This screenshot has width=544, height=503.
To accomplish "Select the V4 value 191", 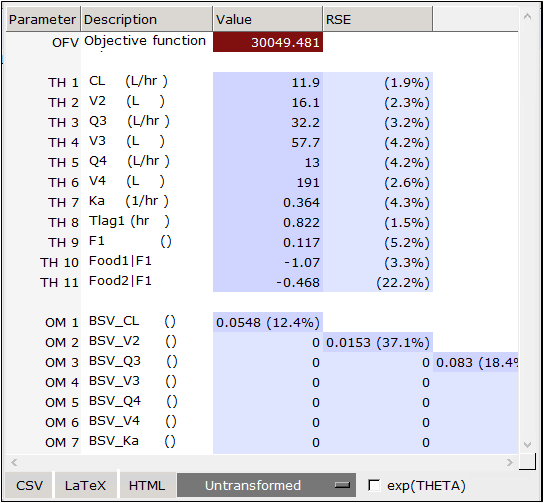I will click(x=268, y=182).
